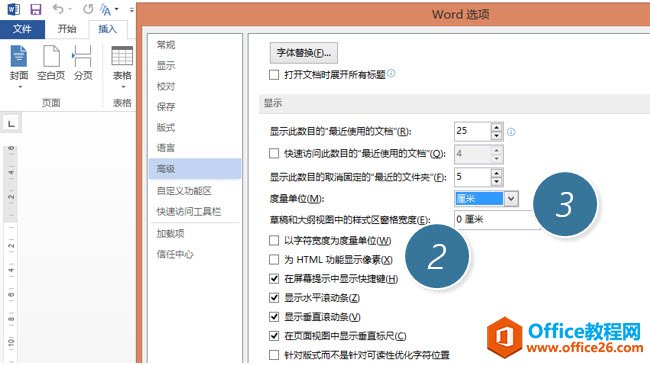
Task: Select the 插入 ribbon tab
Action: 107,29
